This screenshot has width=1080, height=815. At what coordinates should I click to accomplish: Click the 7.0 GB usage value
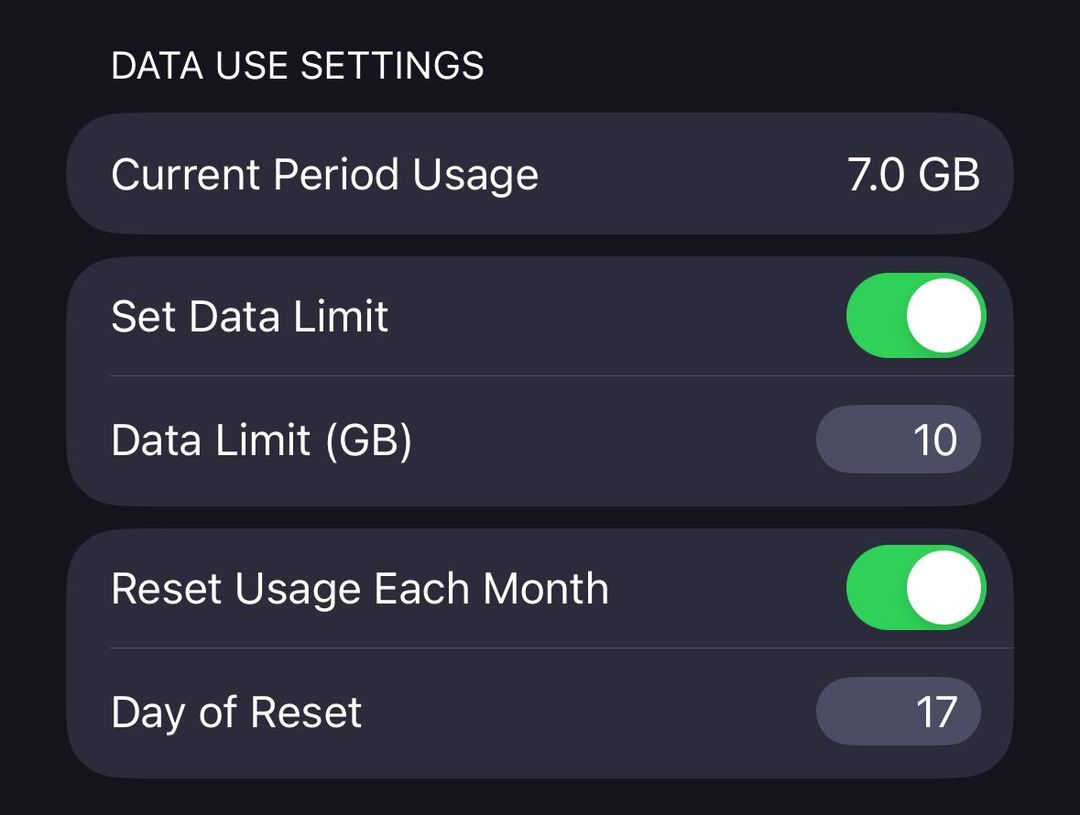click(x=913, y=174)
